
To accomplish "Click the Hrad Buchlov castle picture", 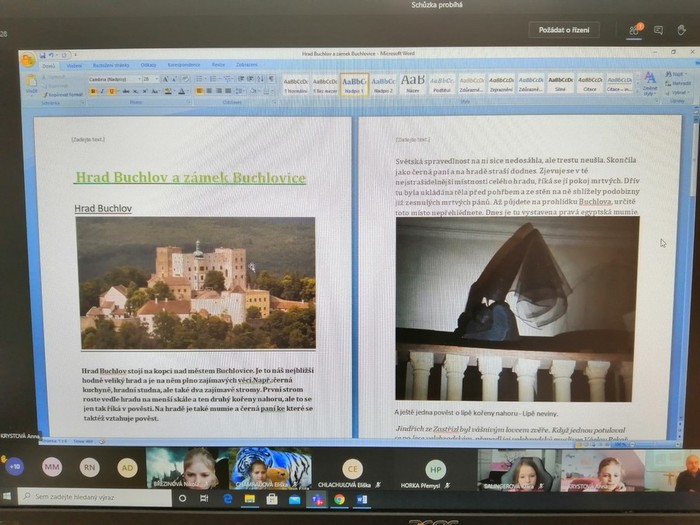I will tap(196, 283).
